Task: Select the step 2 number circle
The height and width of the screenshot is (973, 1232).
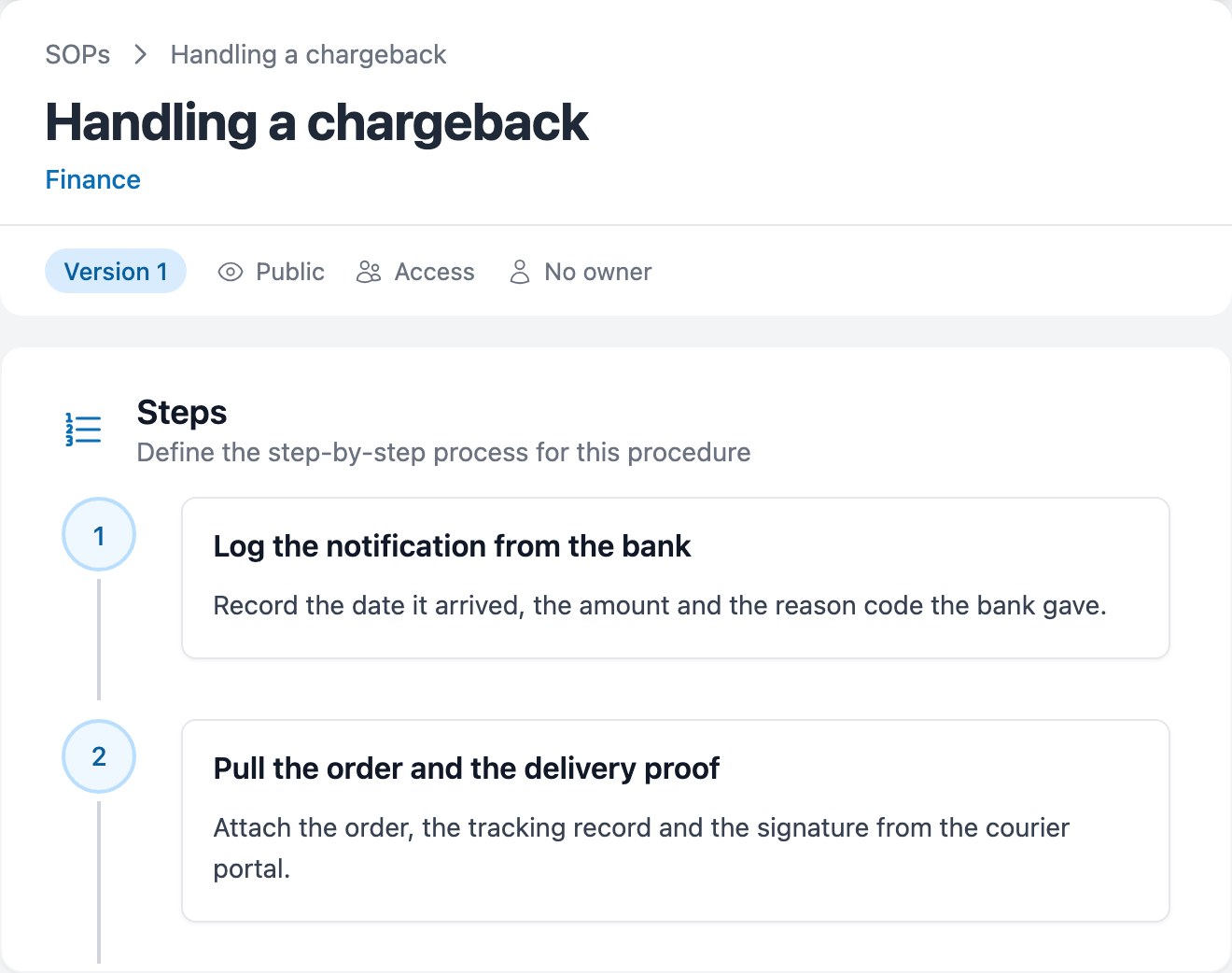Action: tap(99, 756)
